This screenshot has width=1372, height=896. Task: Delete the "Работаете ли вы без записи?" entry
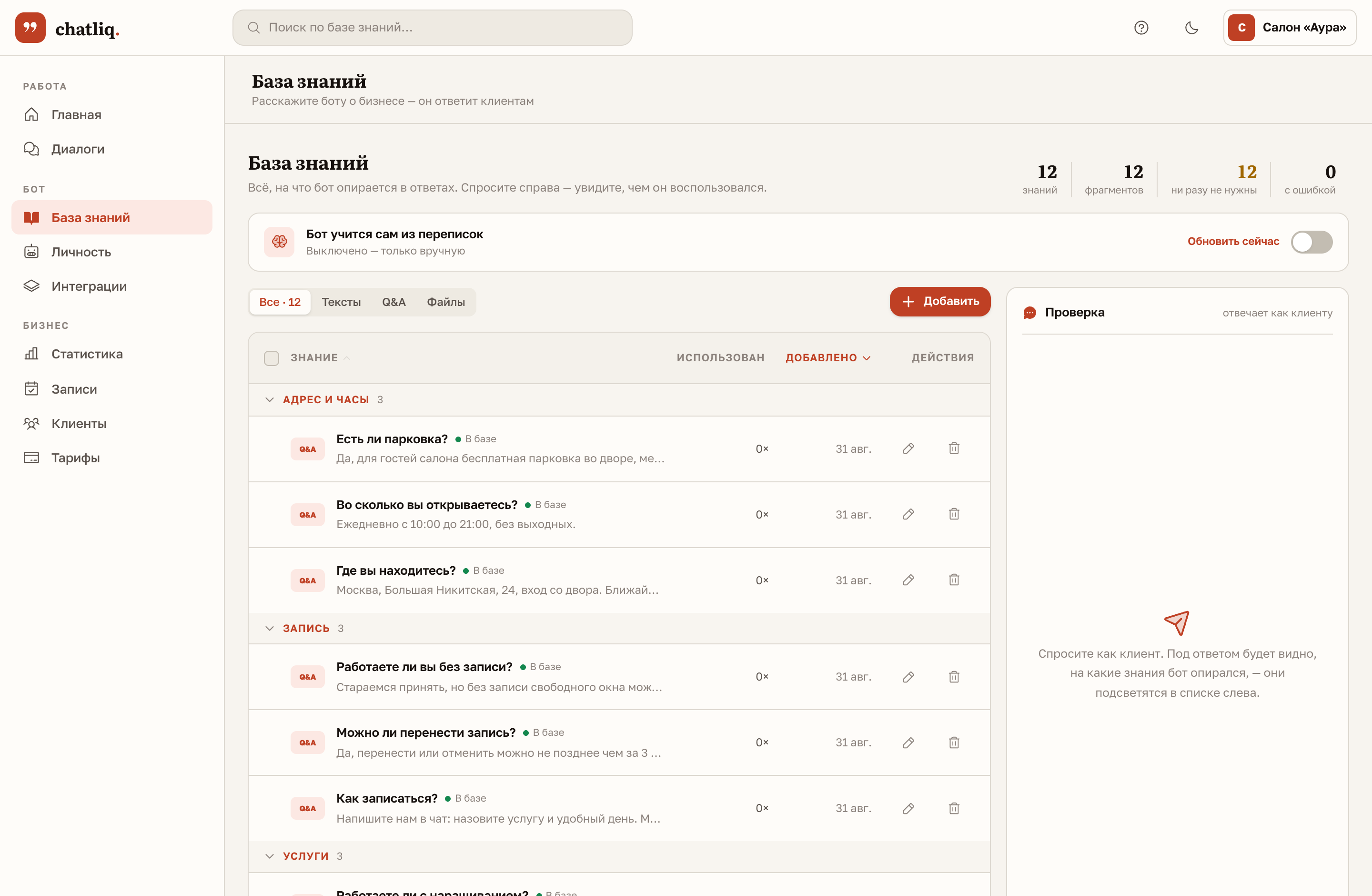pos(954,677)
